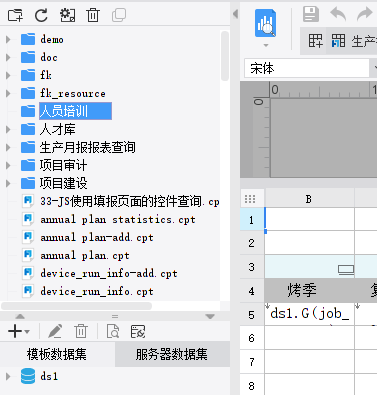Click the widget icon in row 3

coord(346,269)
